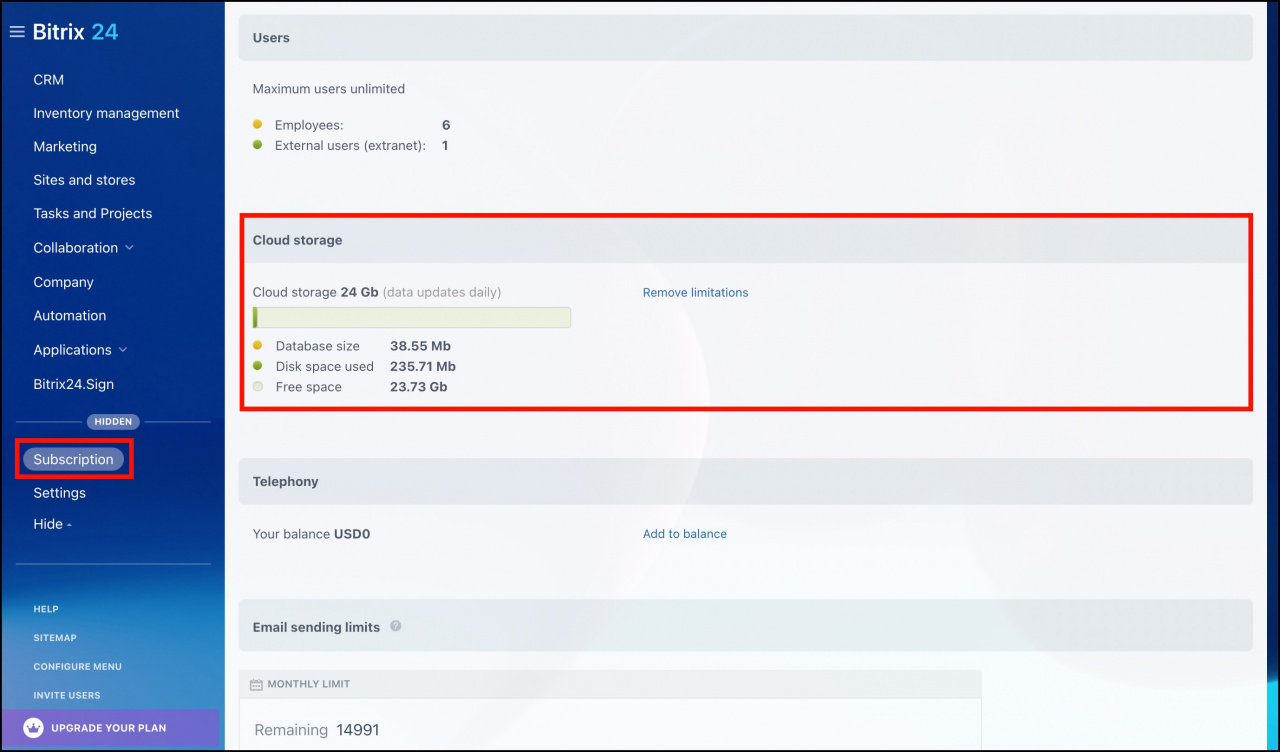
Task: Click the Remaining 14991 value
Action: [358, 730]
